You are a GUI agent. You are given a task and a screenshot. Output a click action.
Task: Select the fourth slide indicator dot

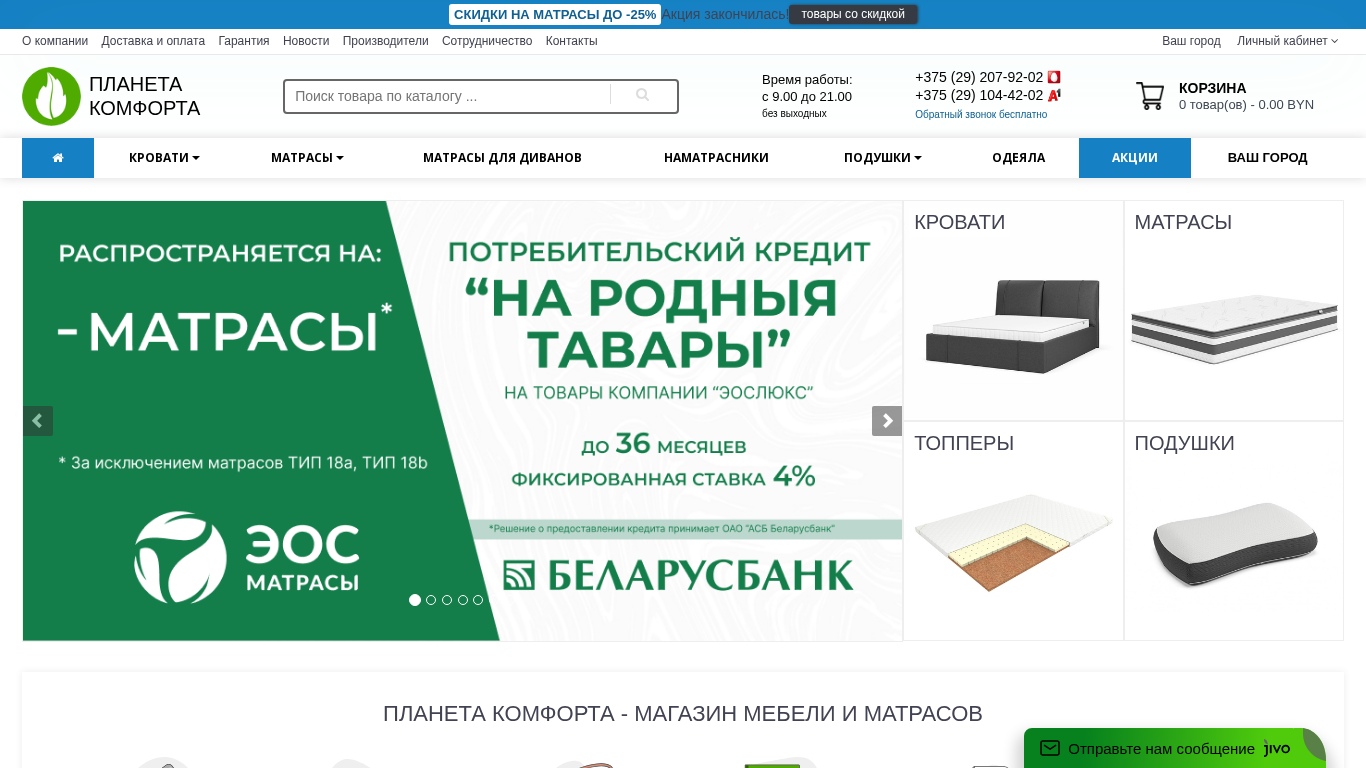463,600
